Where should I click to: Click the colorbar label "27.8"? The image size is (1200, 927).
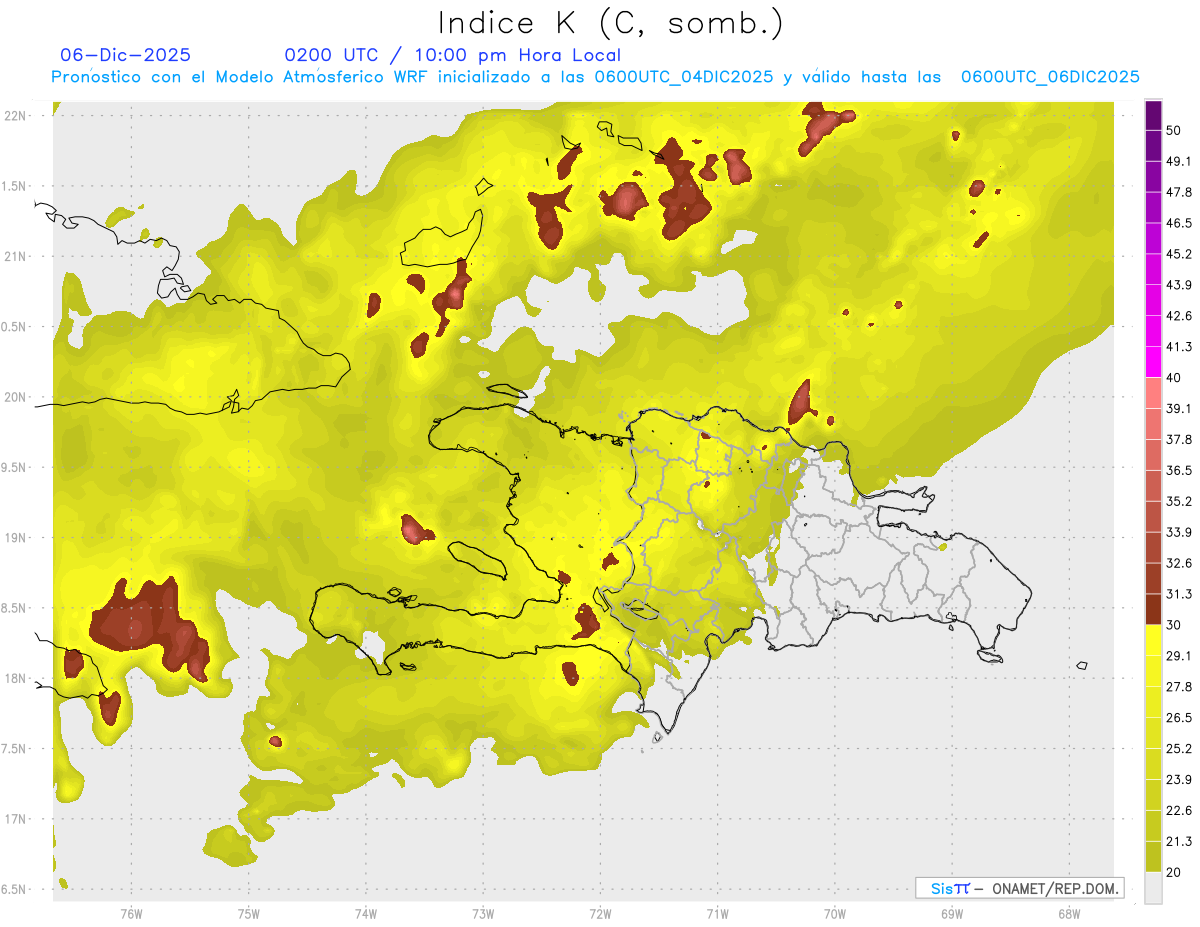1178,687
